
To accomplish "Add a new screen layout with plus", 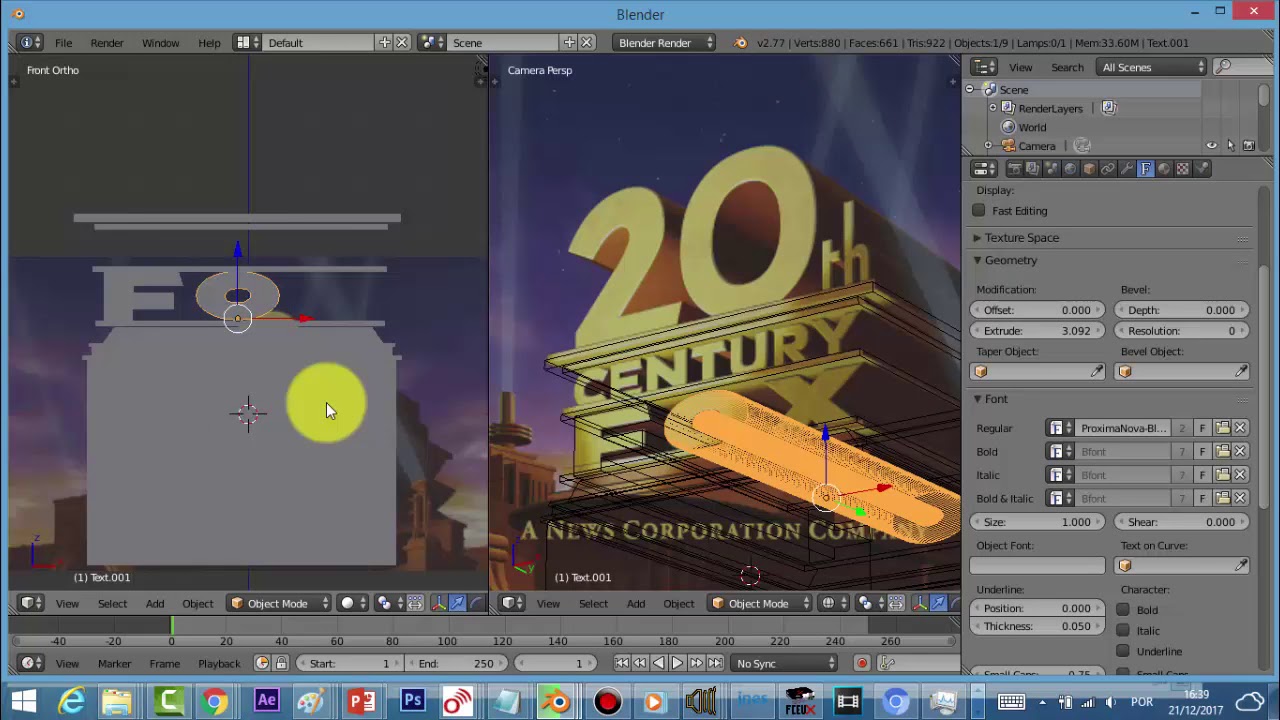I will (x=384, y=42).
